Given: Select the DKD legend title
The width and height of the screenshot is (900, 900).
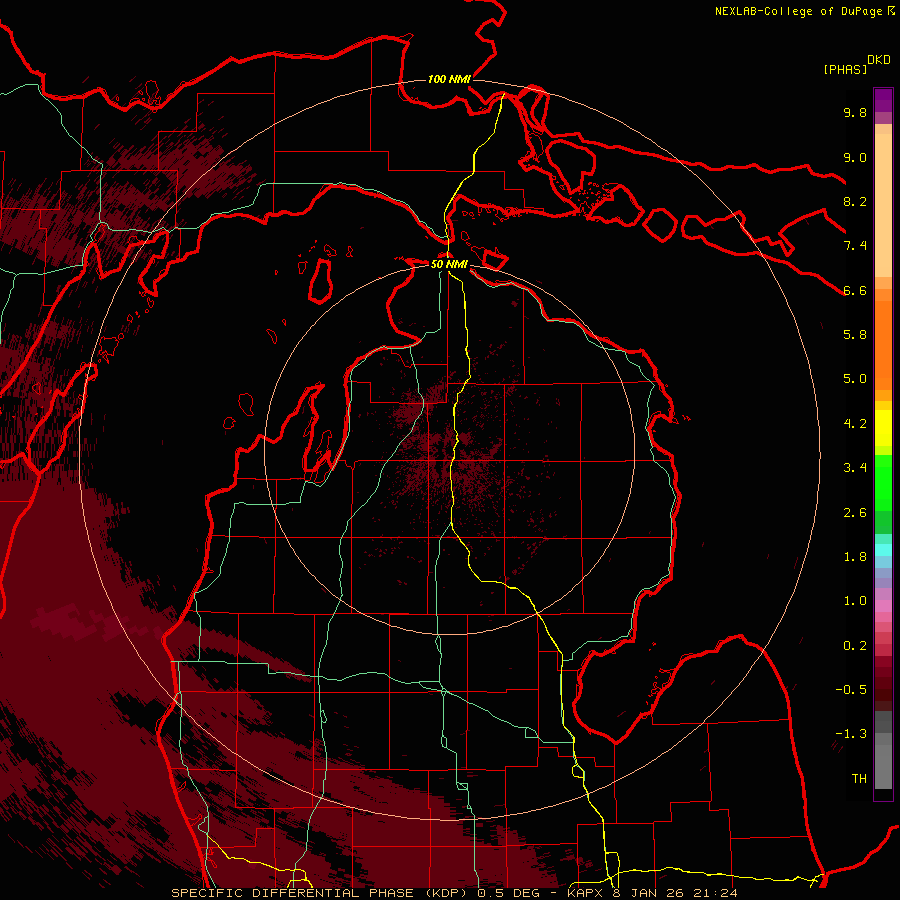Looking at the screenshot, I should pyautogui.click(x=879, y=60).
